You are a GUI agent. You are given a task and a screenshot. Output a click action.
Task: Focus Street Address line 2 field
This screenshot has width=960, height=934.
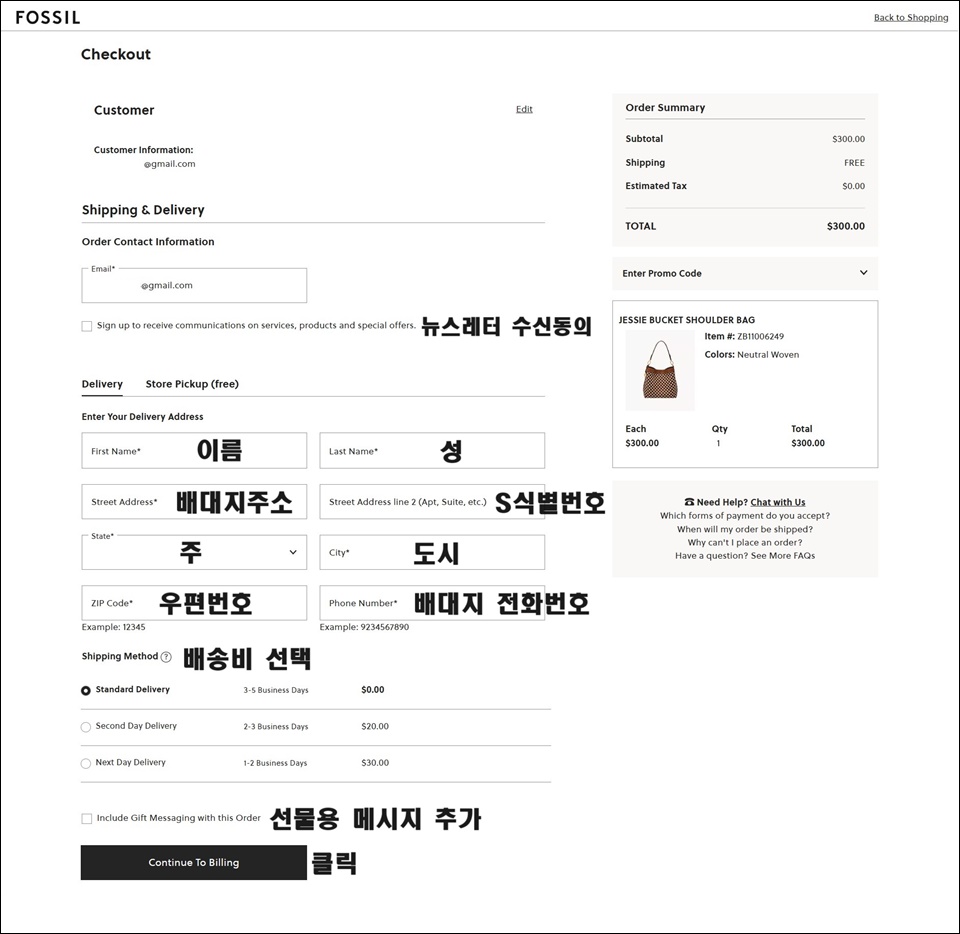[x=432, y=501]
